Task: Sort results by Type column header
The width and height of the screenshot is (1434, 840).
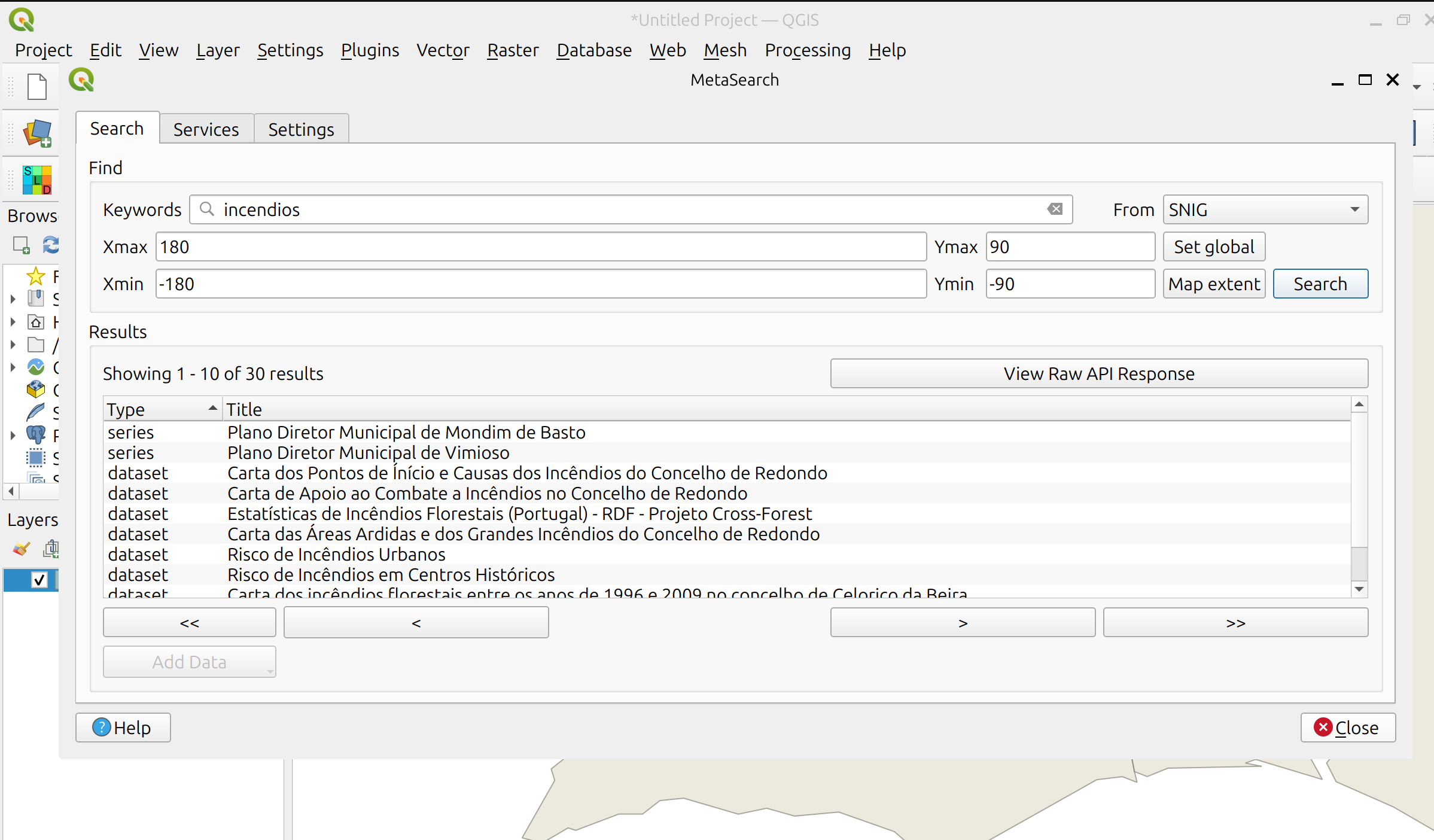Action: pos(162,409)
